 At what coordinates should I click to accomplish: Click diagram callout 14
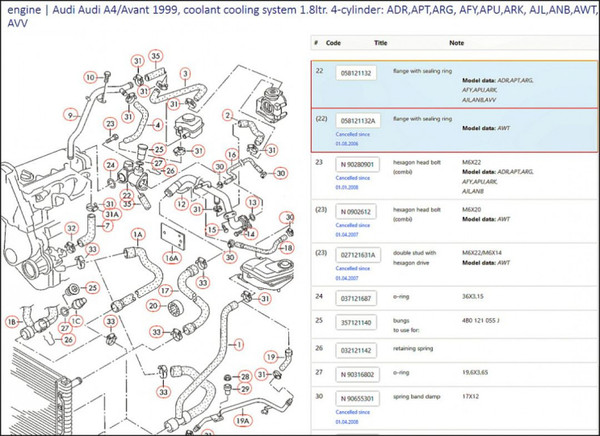click(251, 234)
